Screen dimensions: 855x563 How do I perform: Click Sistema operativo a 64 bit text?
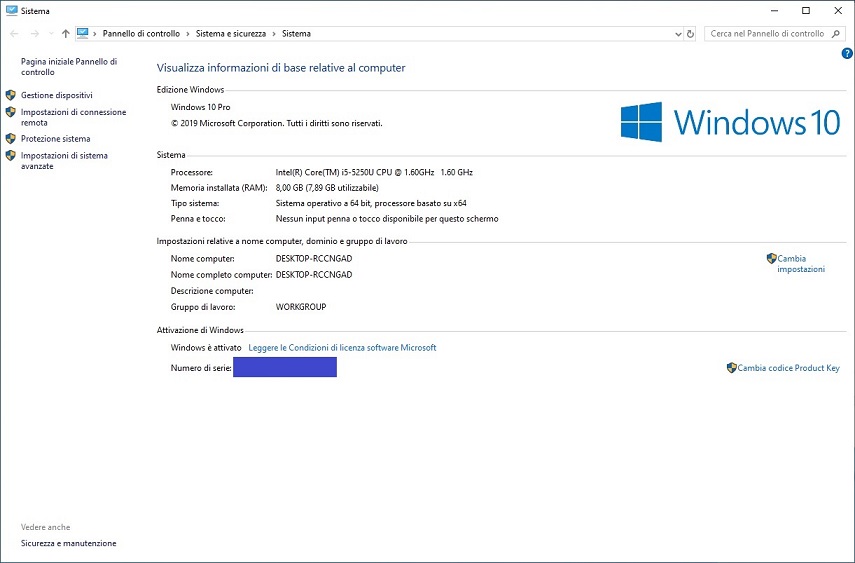[371, 203]
